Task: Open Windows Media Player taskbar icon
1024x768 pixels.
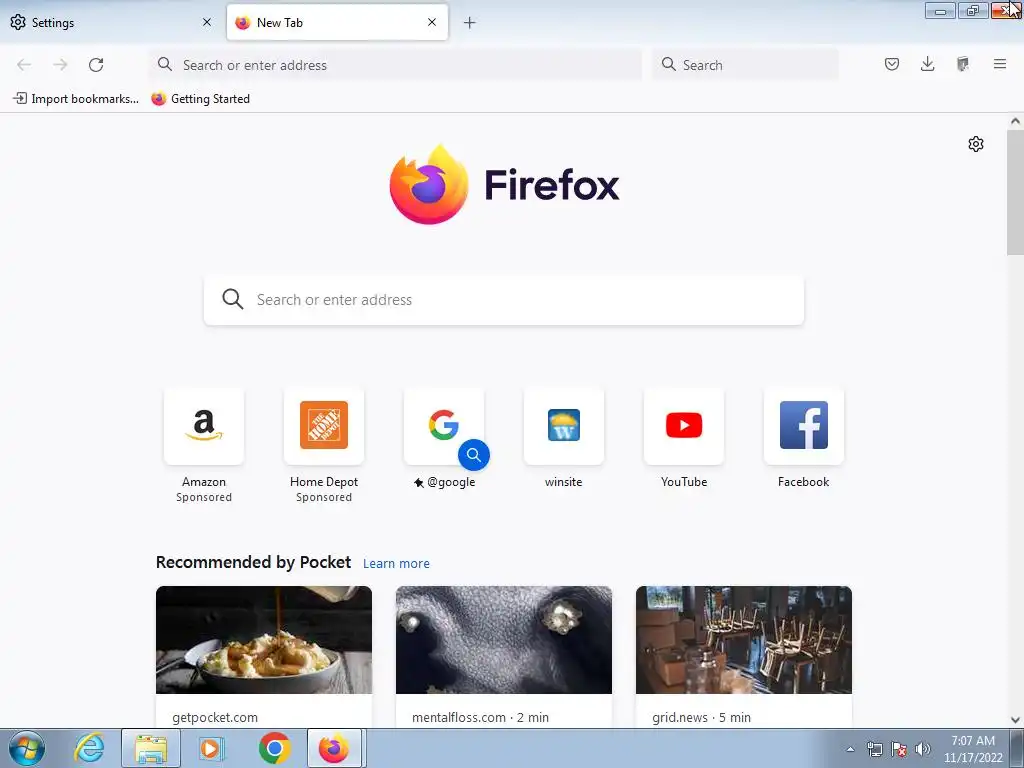Action: pos(210,748)
